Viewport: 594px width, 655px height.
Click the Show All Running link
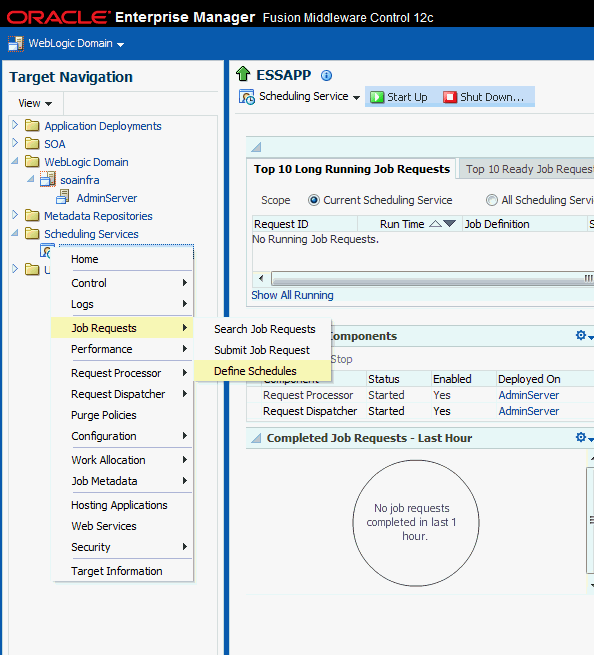[292, 295]
